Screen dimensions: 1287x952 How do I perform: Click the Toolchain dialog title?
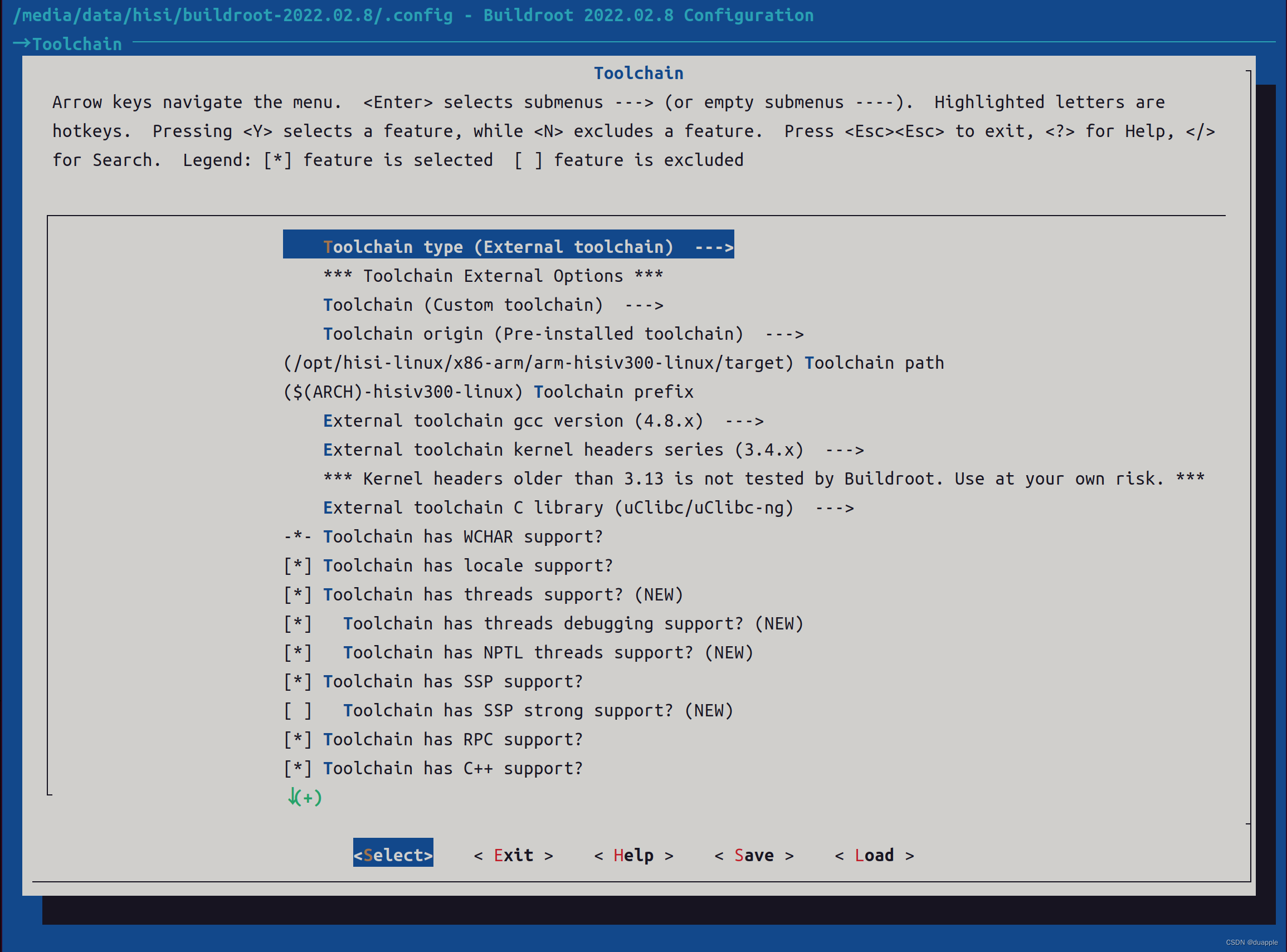pos(638,73)
